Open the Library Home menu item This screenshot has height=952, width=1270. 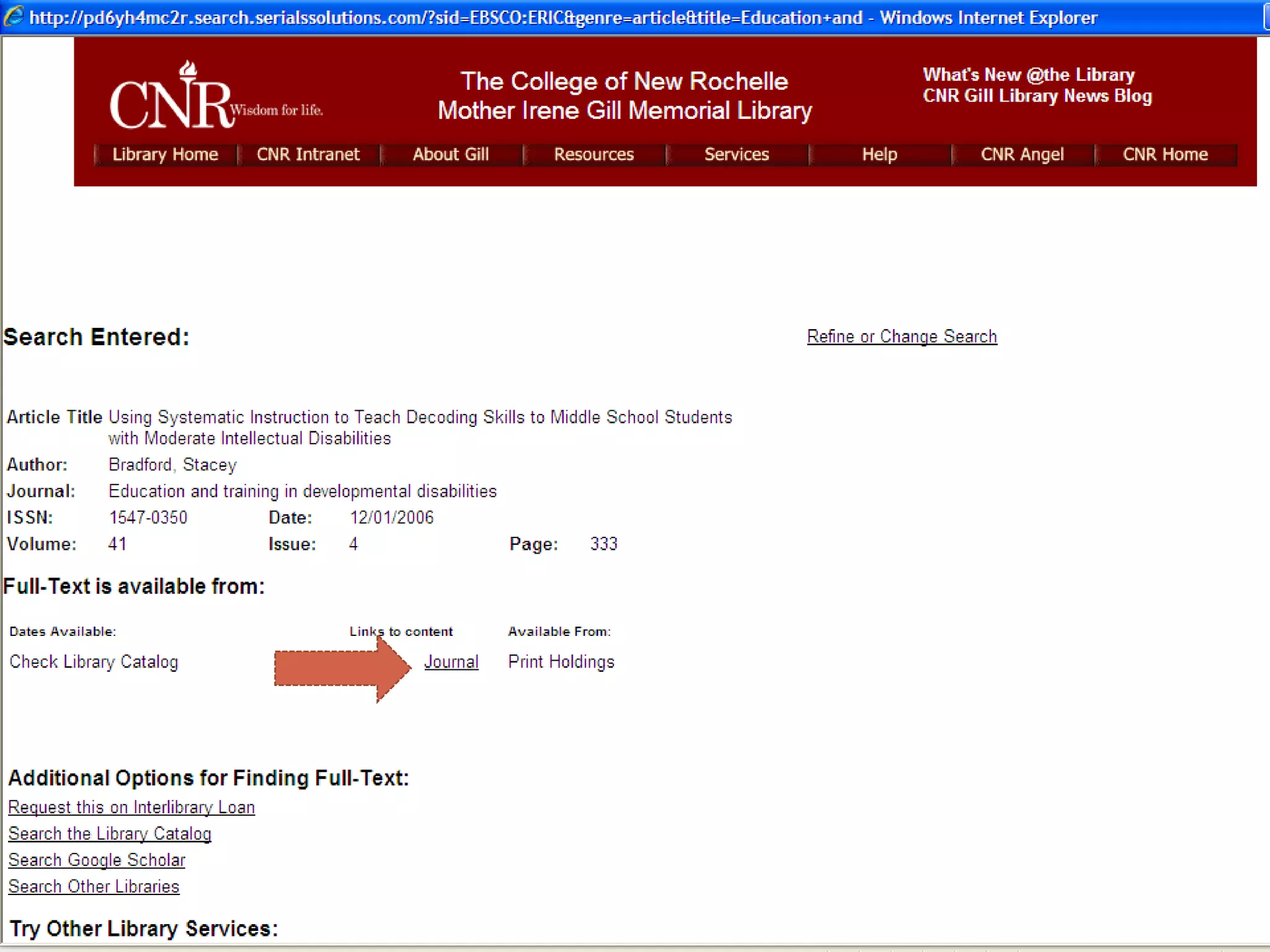pyautogui.click(x=165, y=154)
